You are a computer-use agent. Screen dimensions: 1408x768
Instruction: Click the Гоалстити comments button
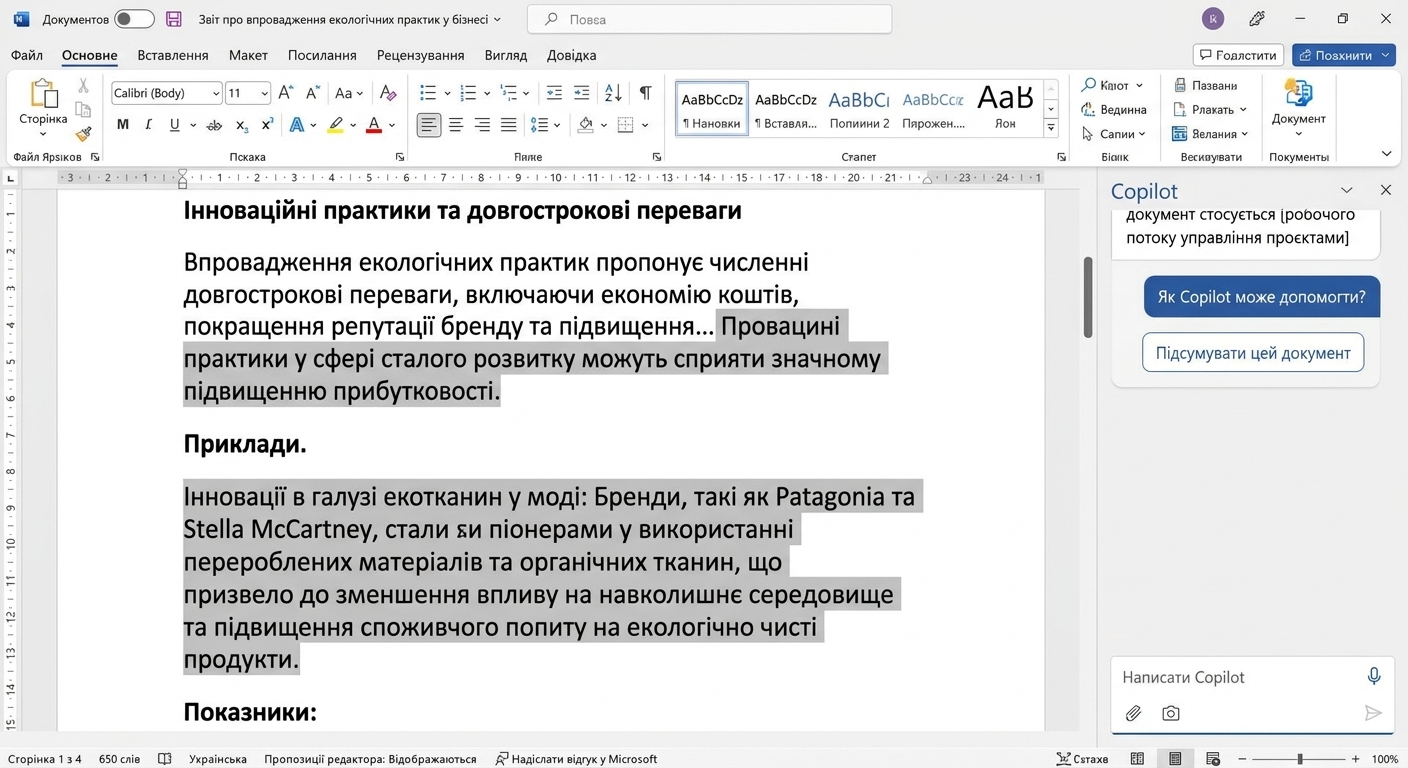(1238, 55)
